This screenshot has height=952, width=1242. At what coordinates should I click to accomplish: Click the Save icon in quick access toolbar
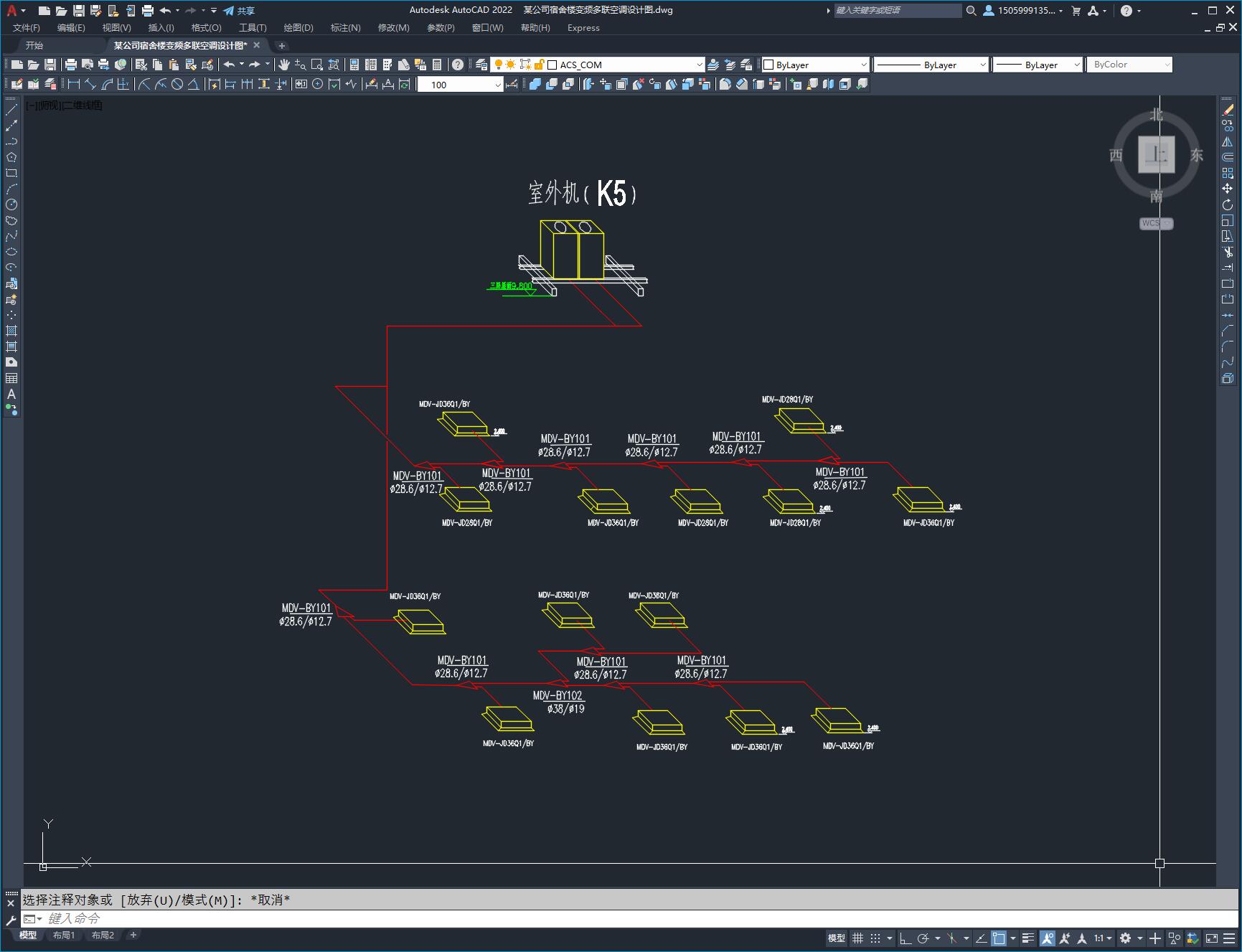tap(78, 10)
